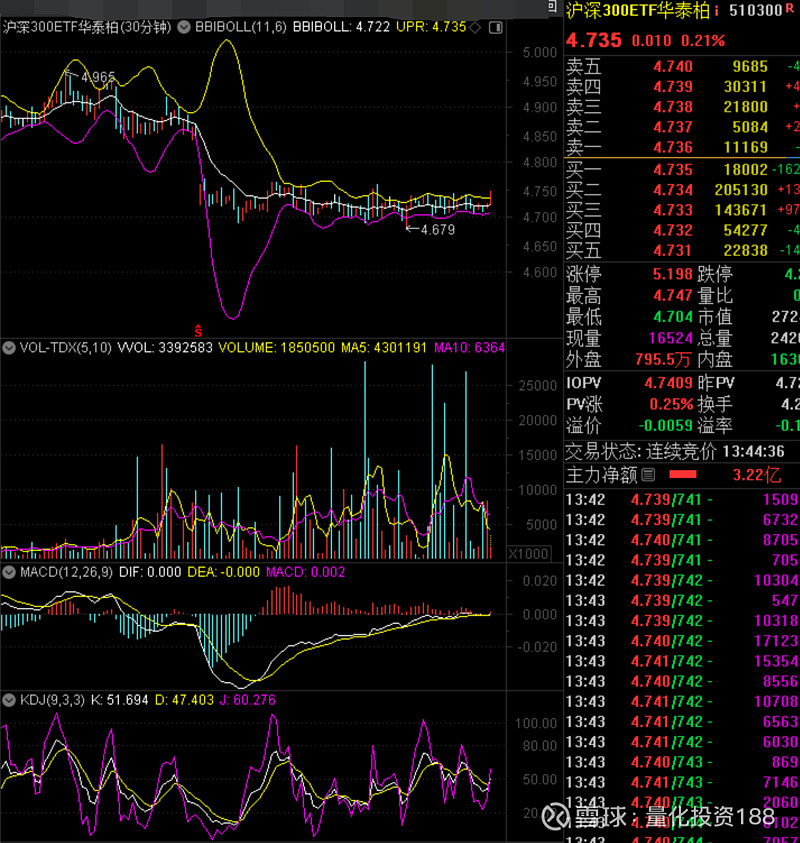
Task: Click the 0.21% change percentage
Action: coord(703,41)
